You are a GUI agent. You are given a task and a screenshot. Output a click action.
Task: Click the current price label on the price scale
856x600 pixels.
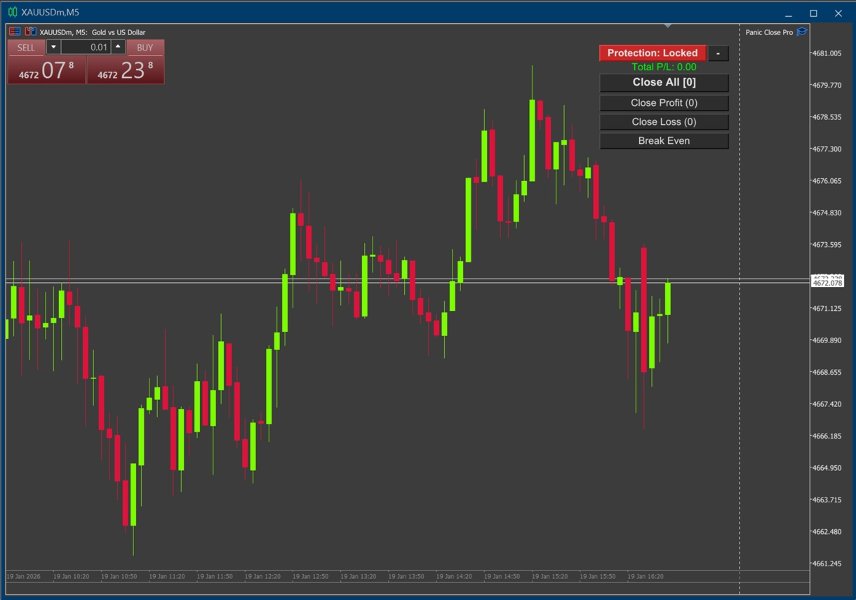click(828, 281)
